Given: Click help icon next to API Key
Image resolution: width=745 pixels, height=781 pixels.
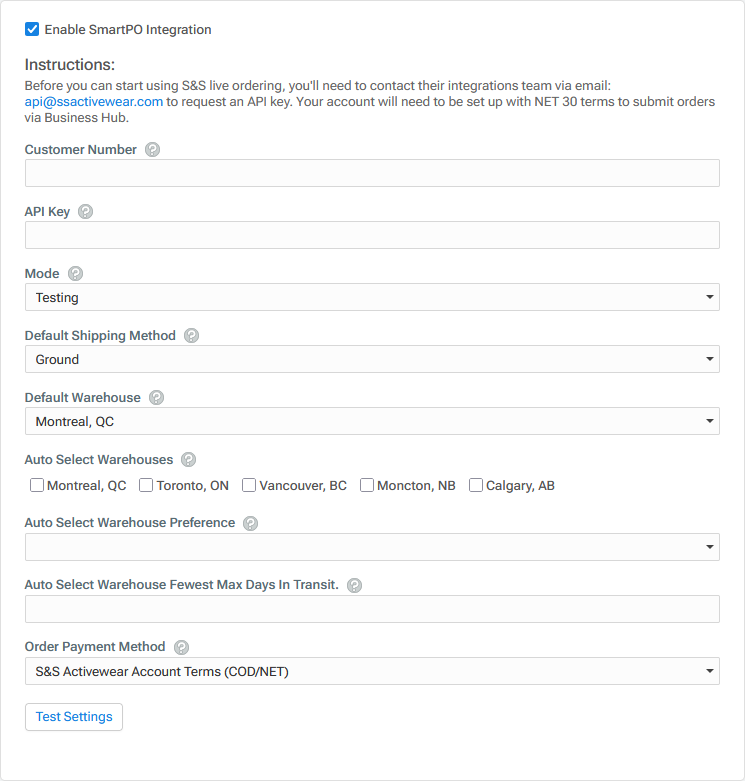Looking at the screenshot, I should (x=86, y=212).
